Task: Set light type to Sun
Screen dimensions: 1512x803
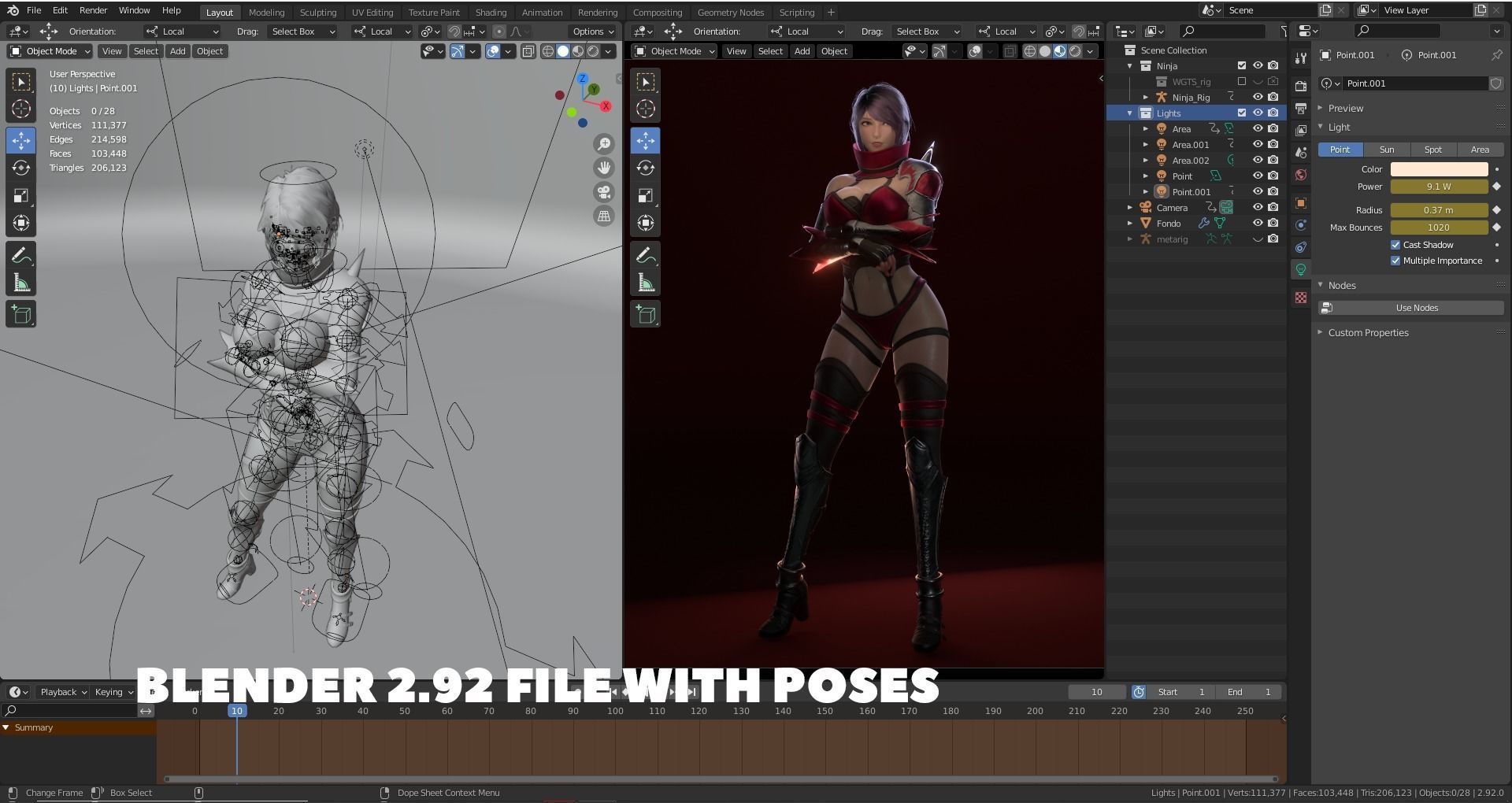Action: click(1386, 150)
